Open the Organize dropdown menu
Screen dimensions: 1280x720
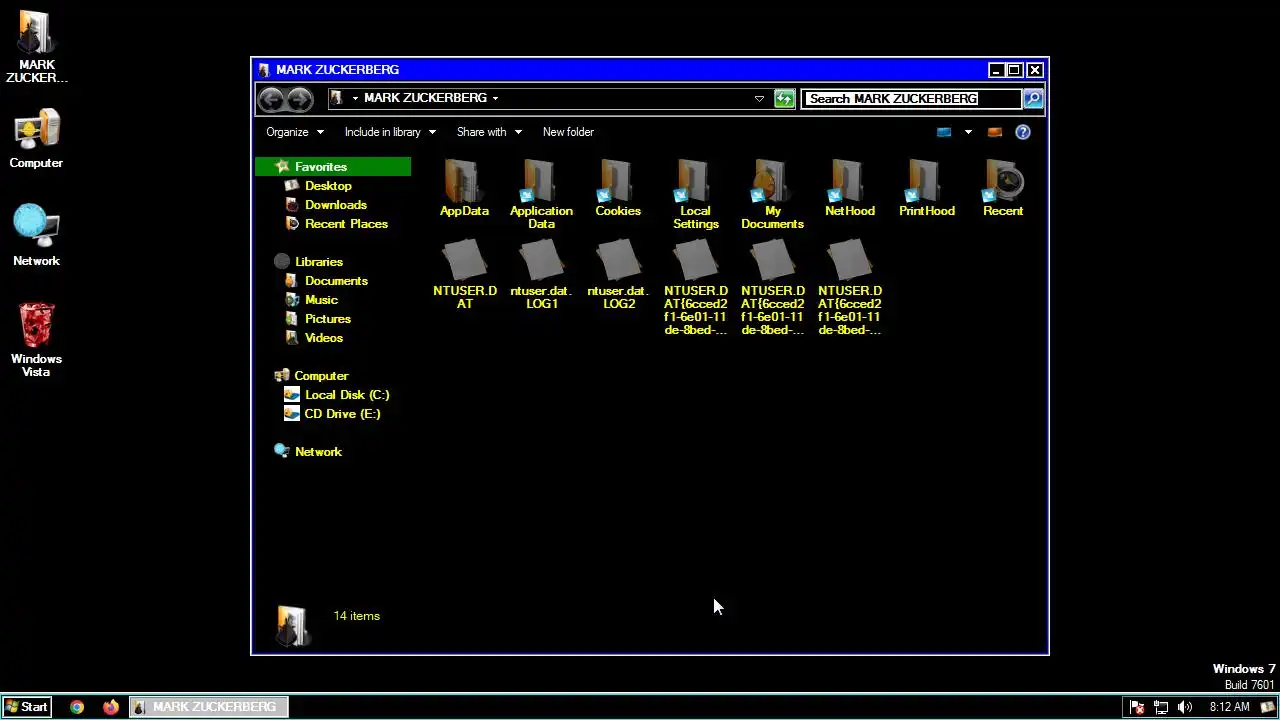[x=295, y=132]
